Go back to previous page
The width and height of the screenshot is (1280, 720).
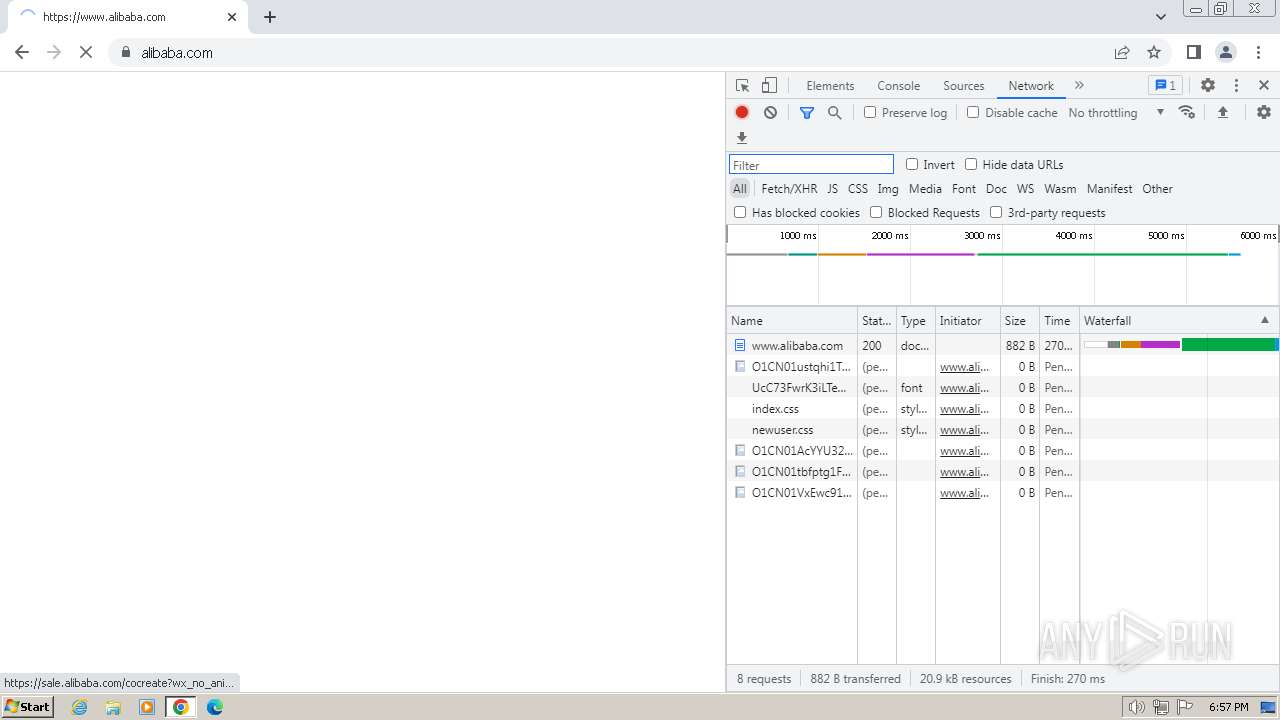coord(22,53)
